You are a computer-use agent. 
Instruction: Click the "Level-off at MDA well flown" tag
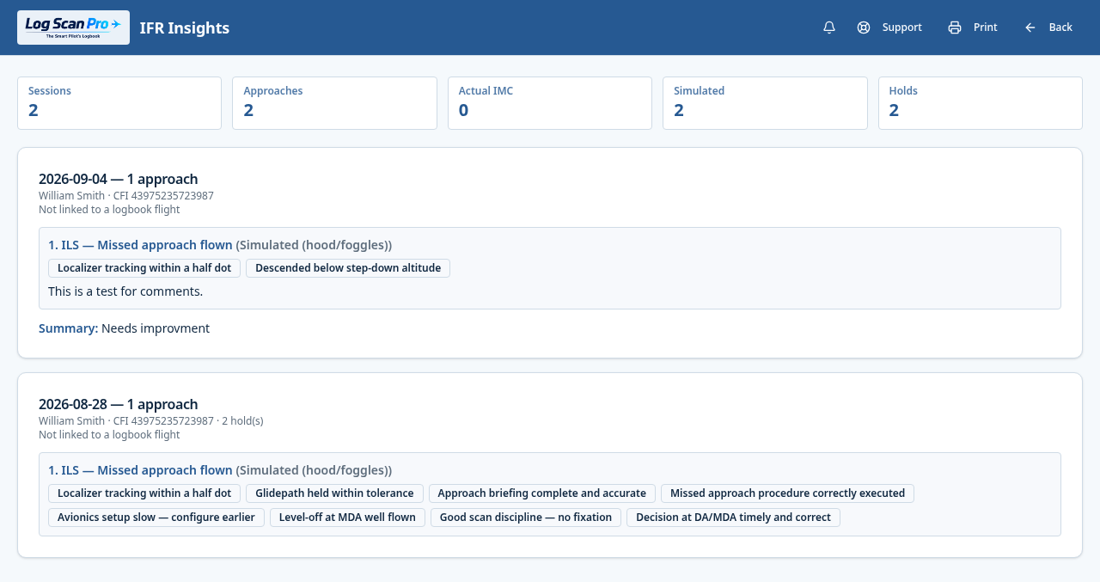tap(347, 517)
